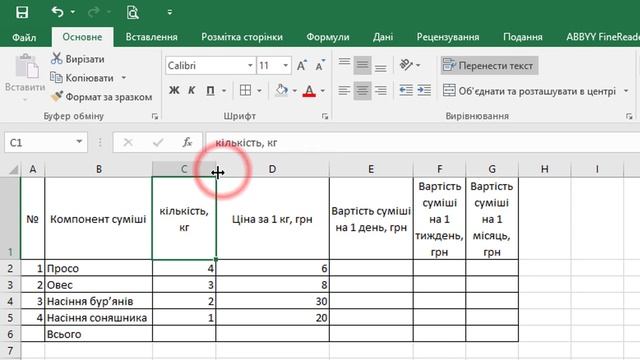This screenshot has height=360, width=640.
Task: Expand the font color dropdown arrow
Action: point(322,91)
